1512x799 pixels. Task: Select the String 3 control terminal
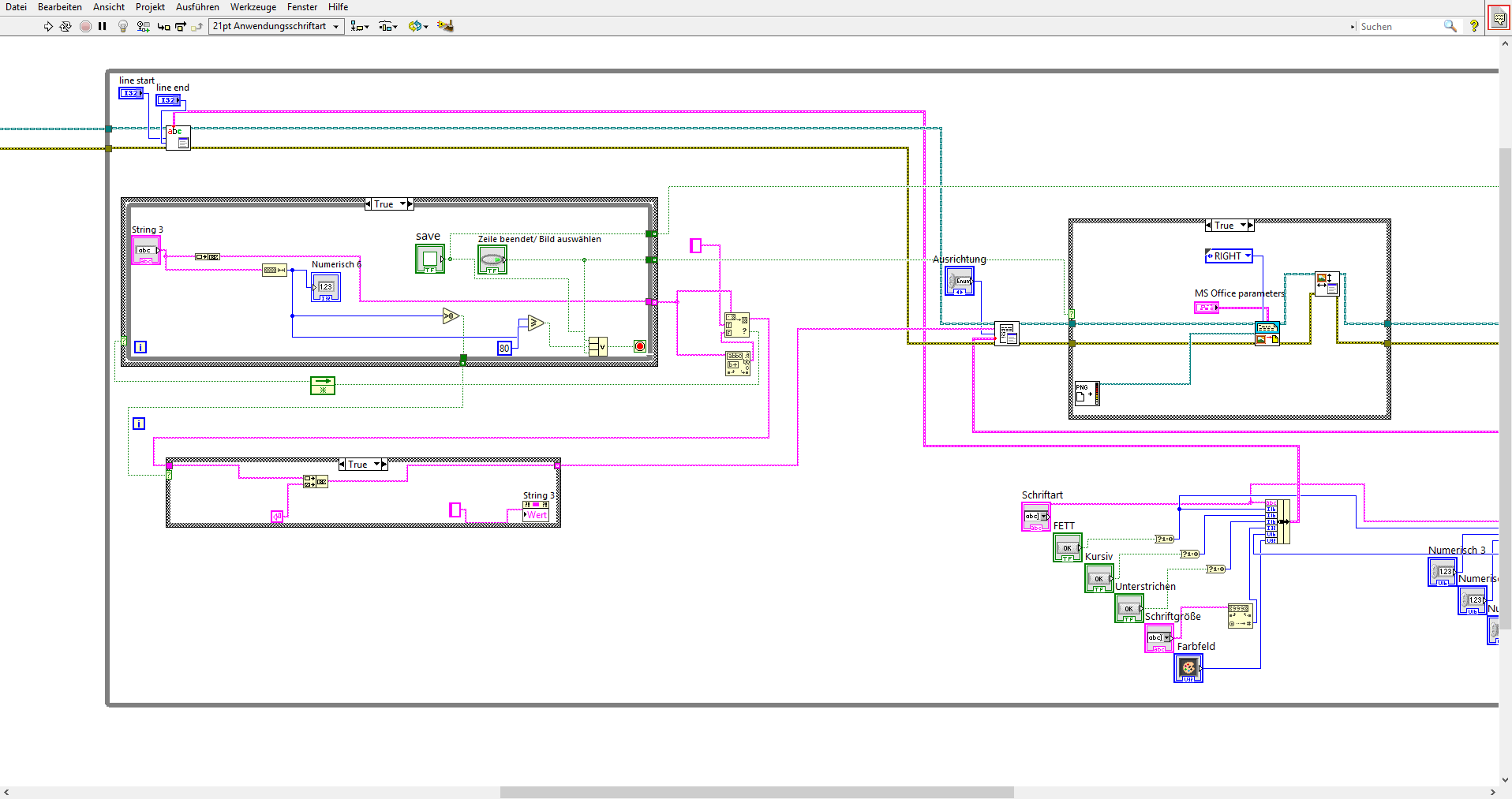point(146,250)
